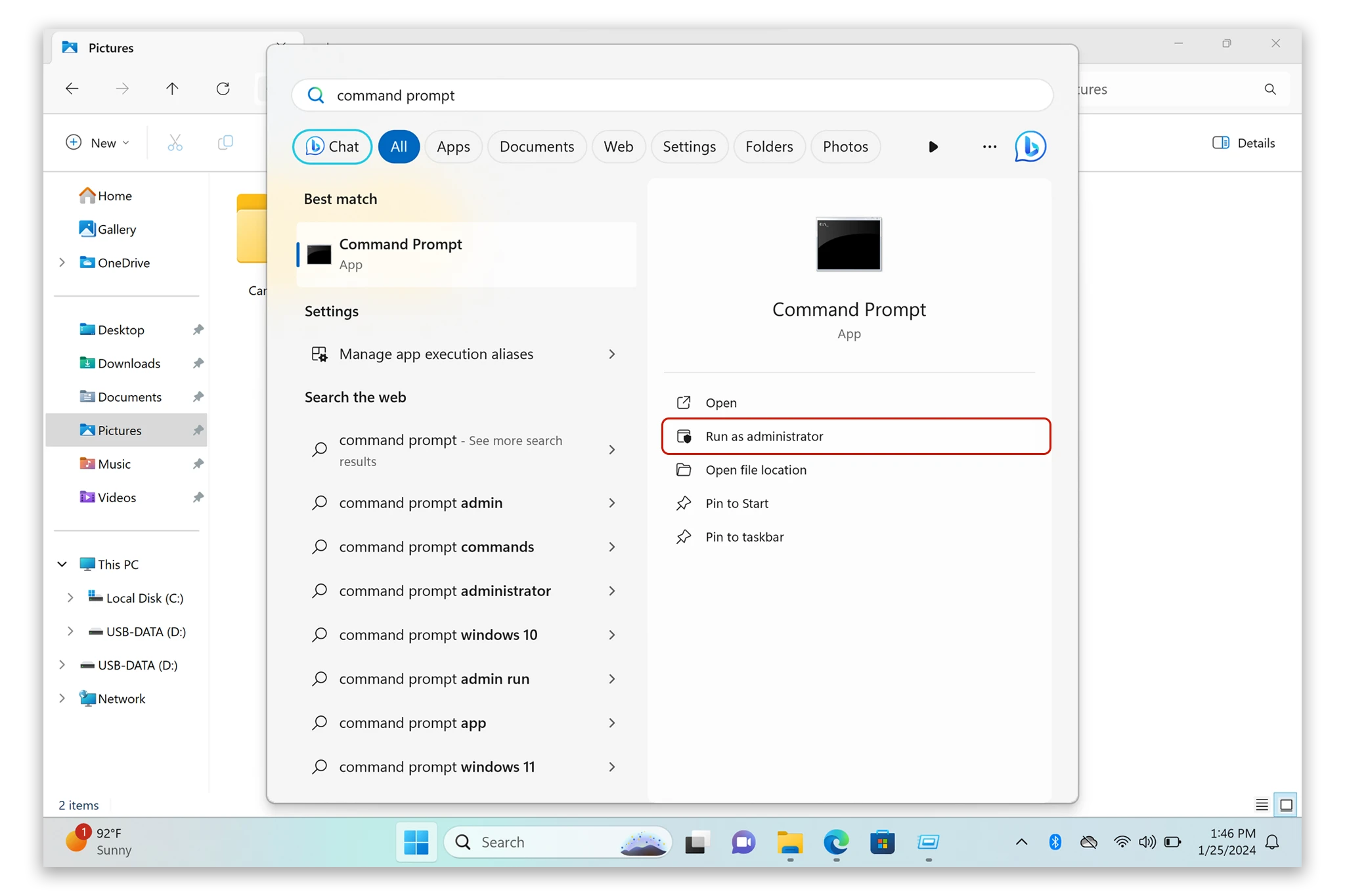Click the 'command prompt' search input field
Image resolution: width=1345 pixels, height=896 pixels.
(x=672, y=95)
